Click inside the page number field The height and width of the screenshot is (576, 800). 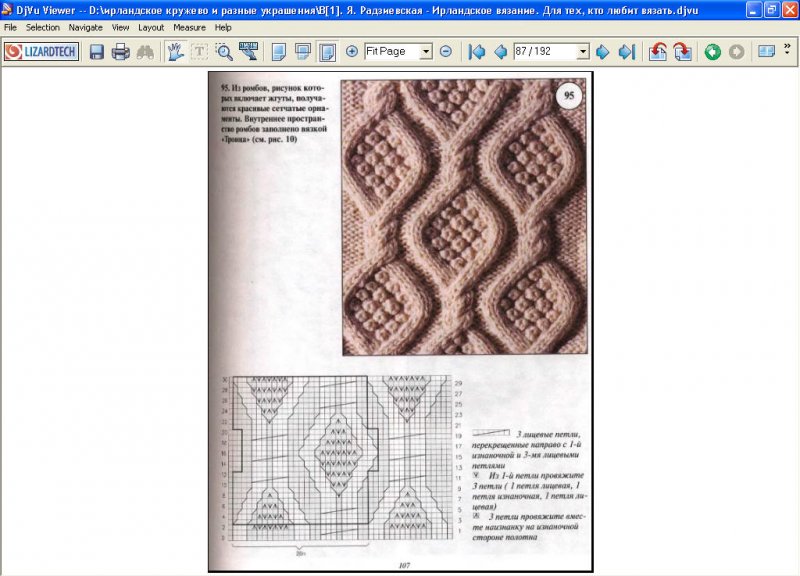[545, 52]
